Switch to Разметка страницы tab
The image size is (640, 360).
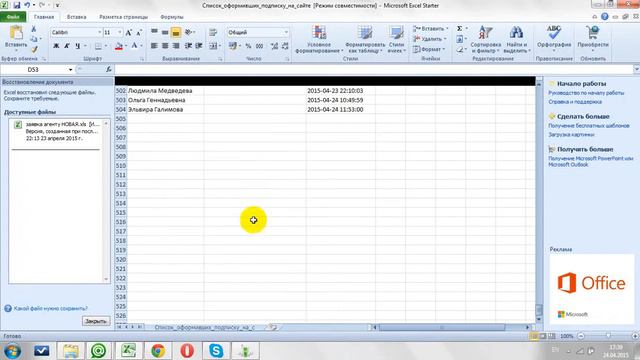[x=123, y=17]
